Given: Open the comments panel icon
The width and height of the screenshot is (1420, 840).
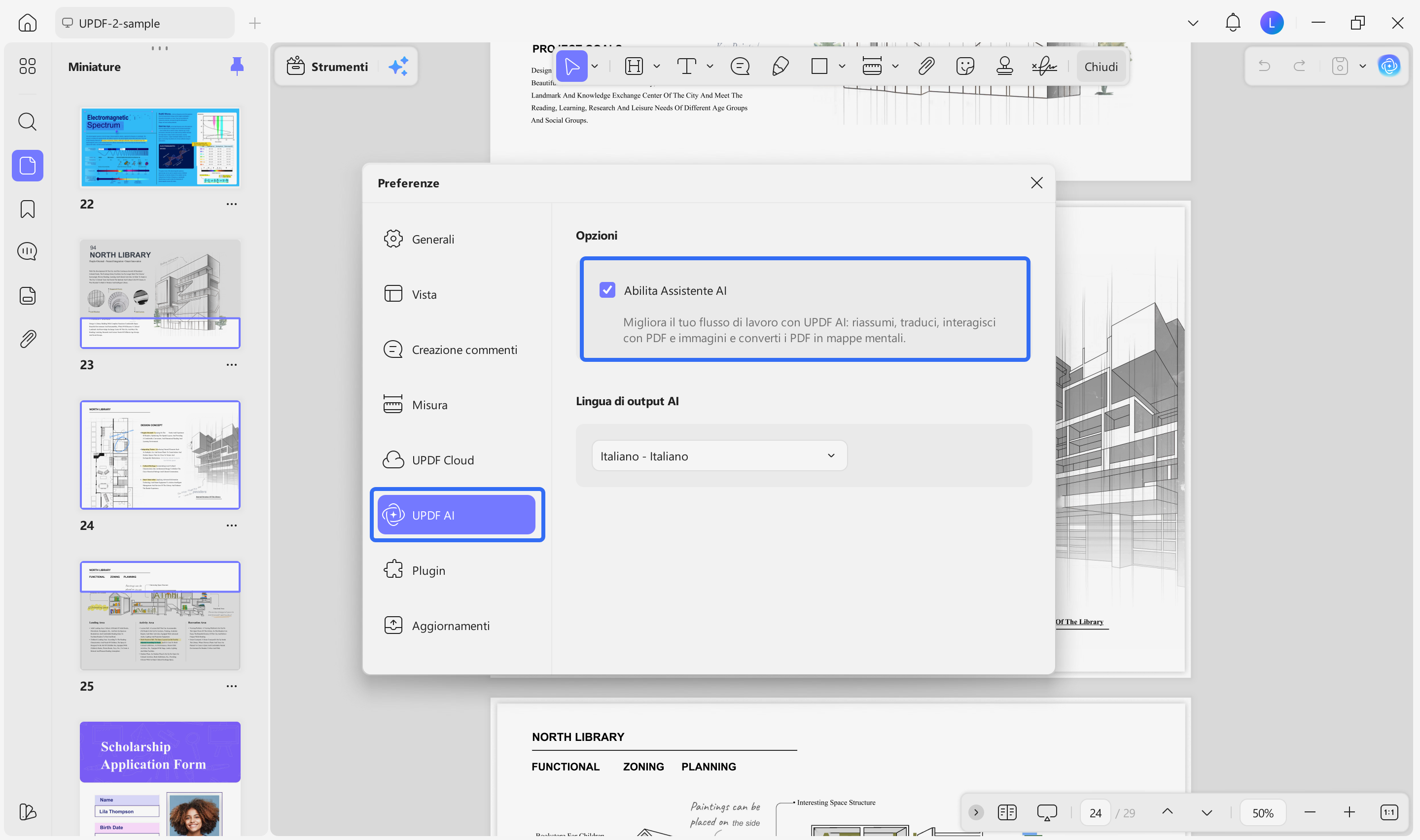Looking at the screenshot, I should point(27,251).
